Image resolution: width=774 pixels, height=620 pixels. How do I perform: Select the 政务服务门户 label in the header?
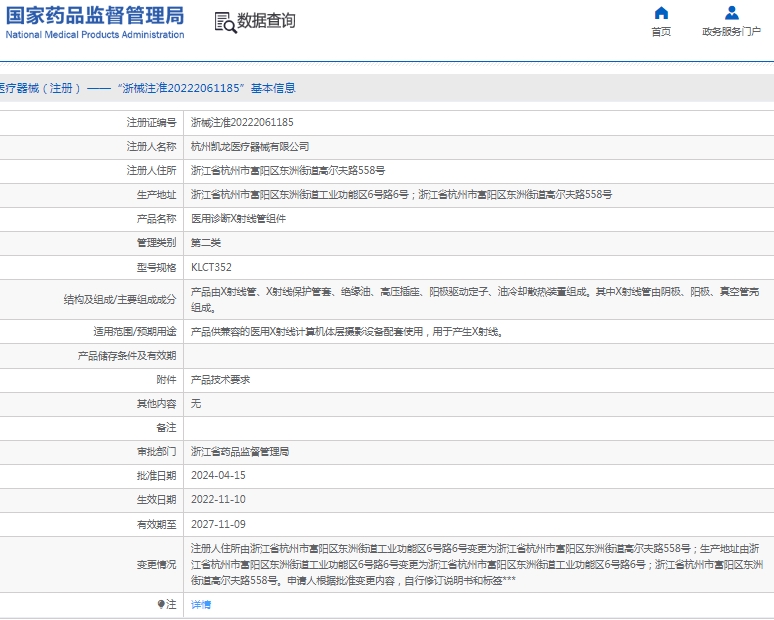pyautogui.click(x=732, y=32)
